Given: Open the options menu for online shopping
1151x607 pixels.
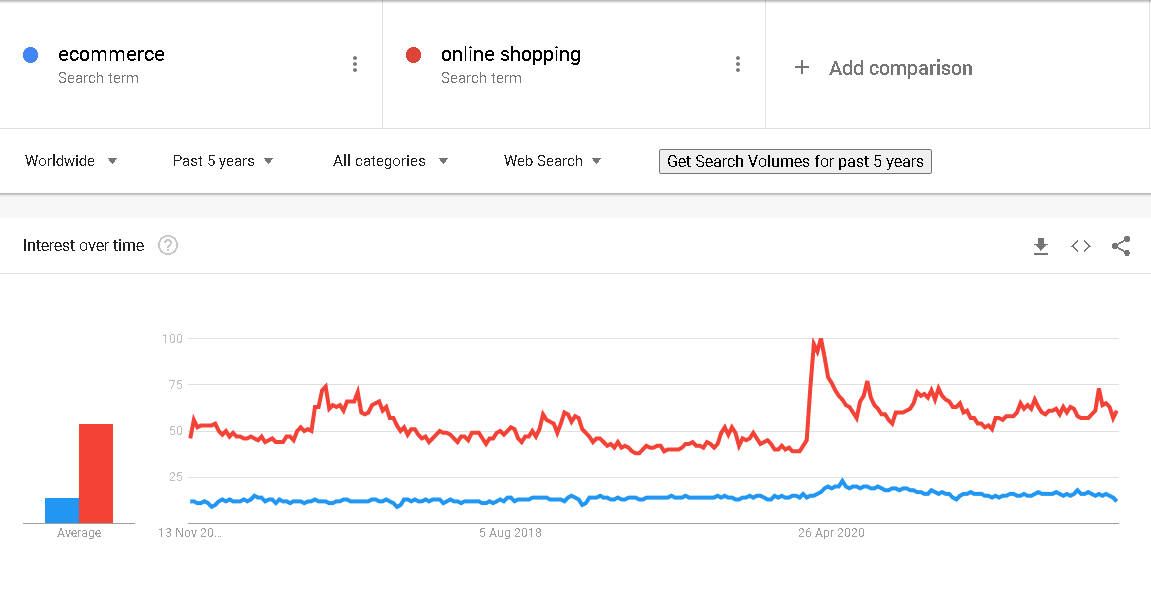Looking at the screenshot, I should (x=738, y=63).
